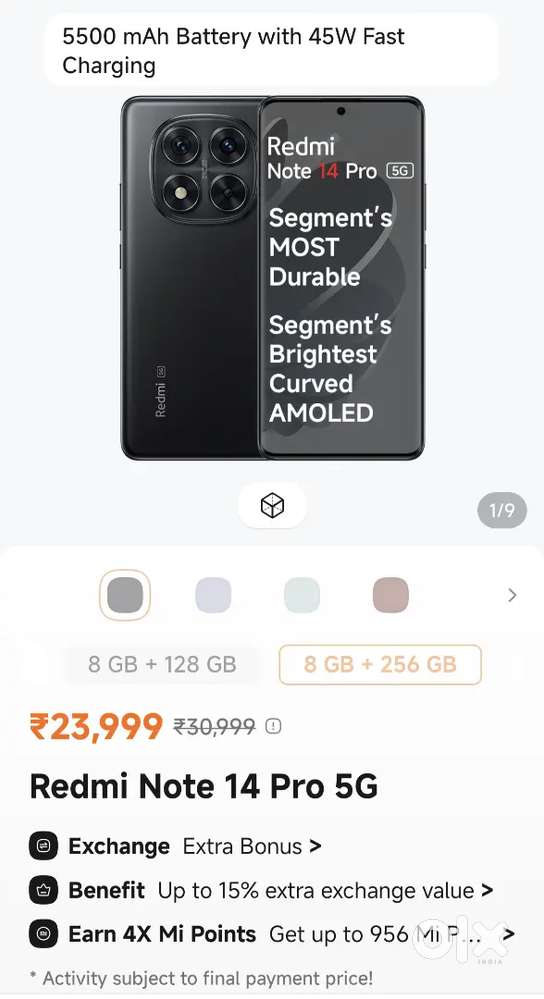The height and width of the screenshot is (999, 544).
Task: Tap the price info exclamation icon
Action: point(273,726)
